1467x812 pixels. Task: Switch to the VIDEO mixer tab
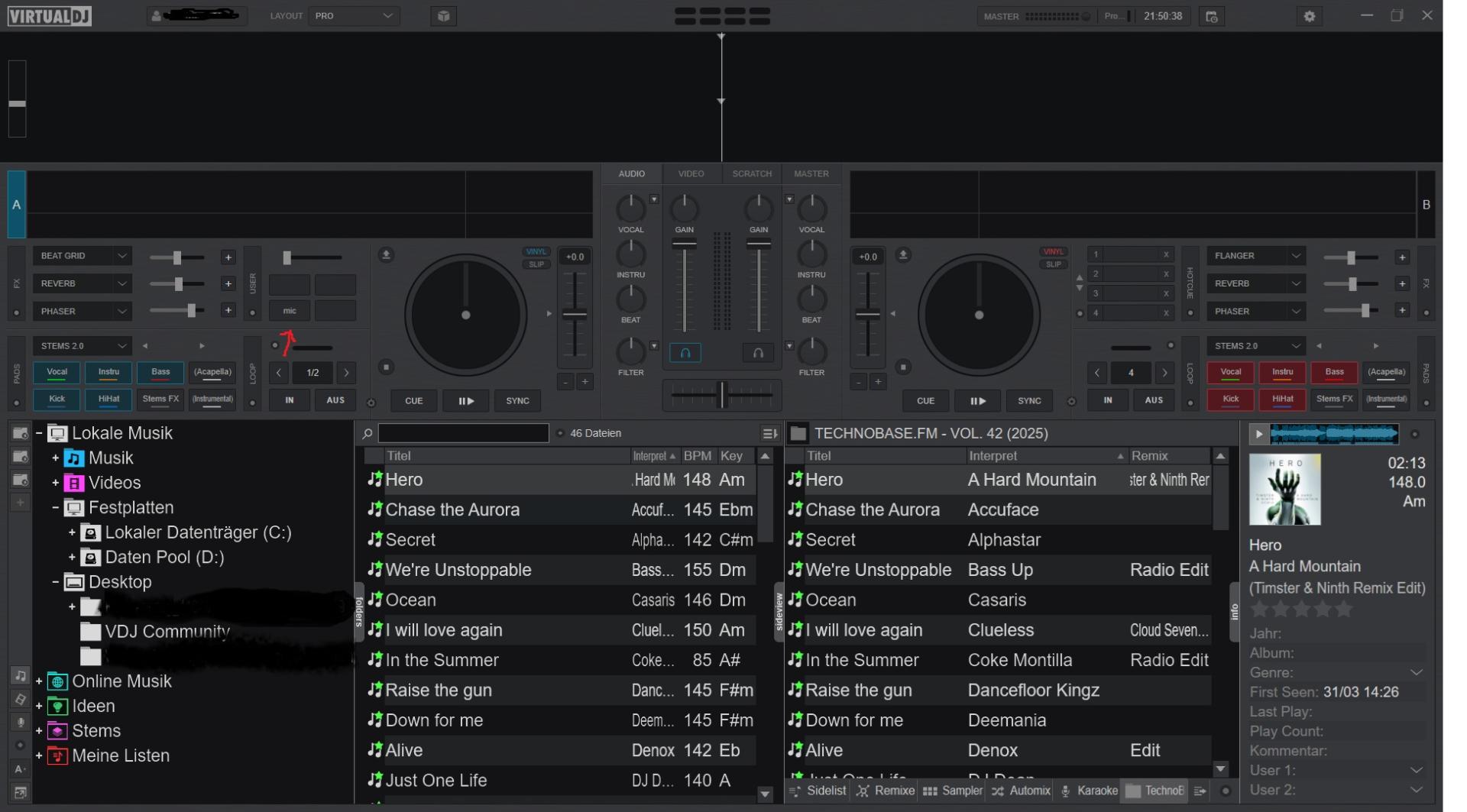point(691,174)
